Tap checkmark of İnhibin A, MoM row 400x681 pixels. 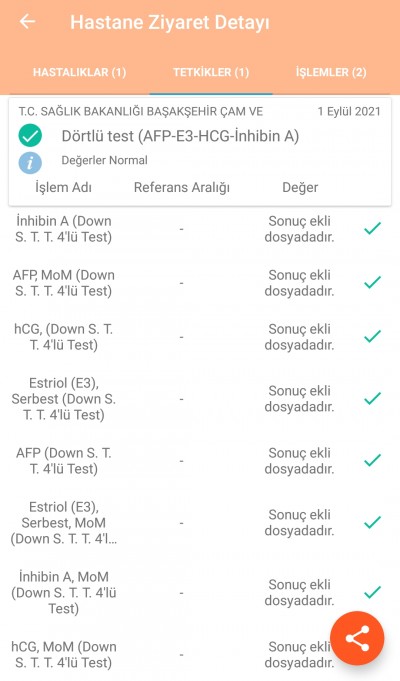pyautogui.click(x=372, y=592)
